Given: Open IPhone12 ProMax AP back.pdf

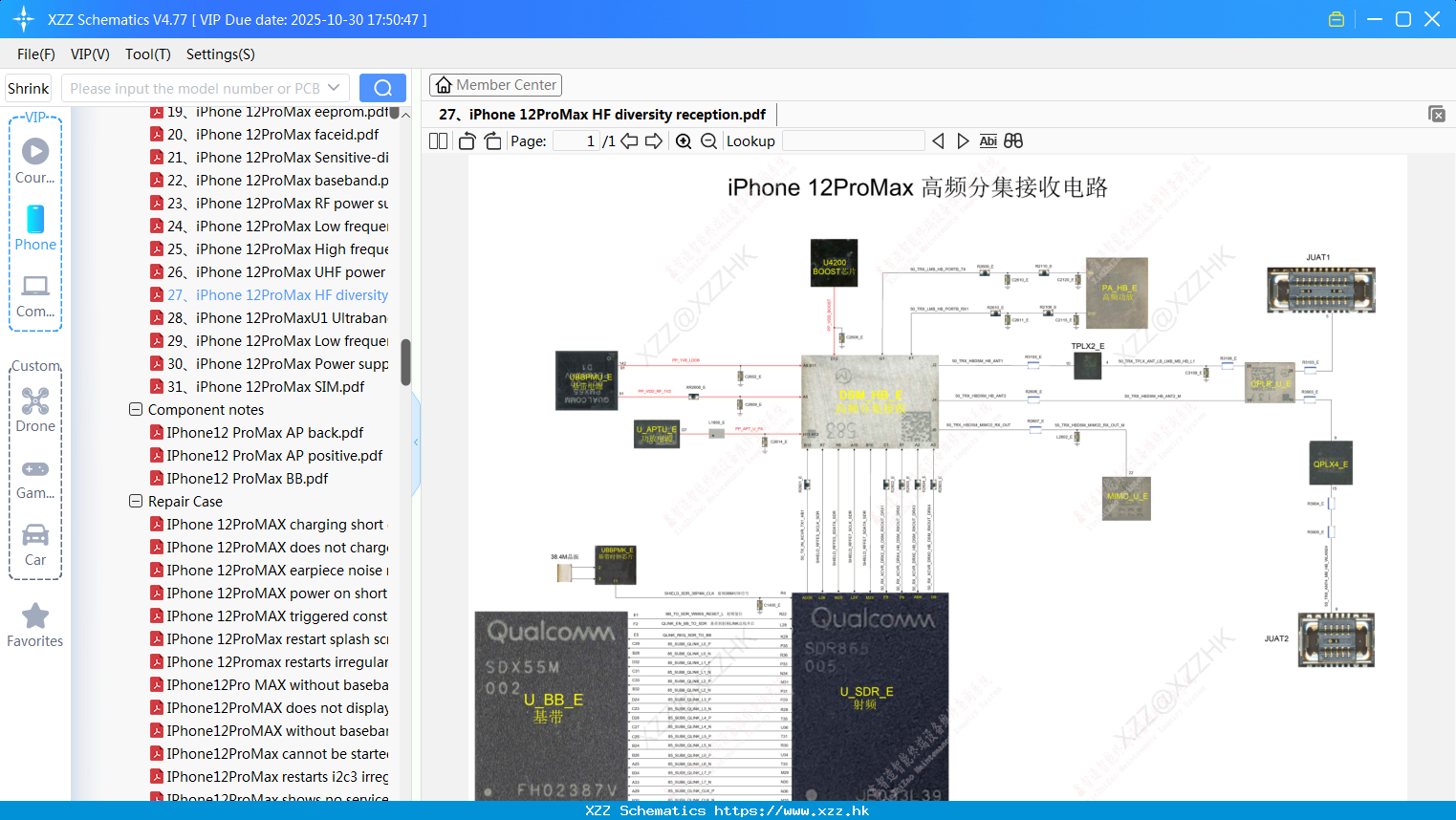Looking at the screenshot, I should click(x=258, y=433).
